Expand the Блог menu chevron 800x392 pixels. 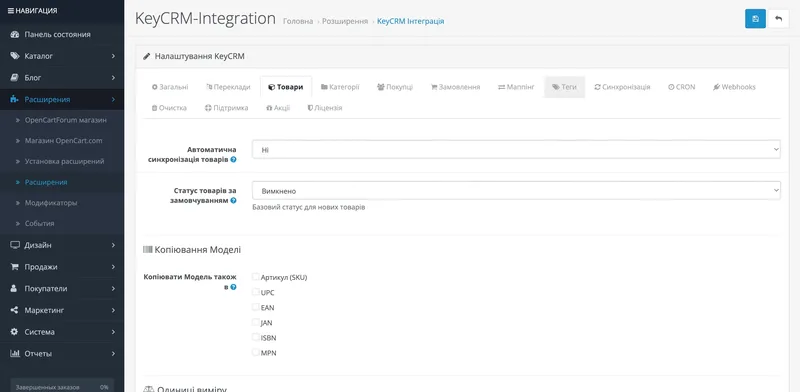[113, 78]
